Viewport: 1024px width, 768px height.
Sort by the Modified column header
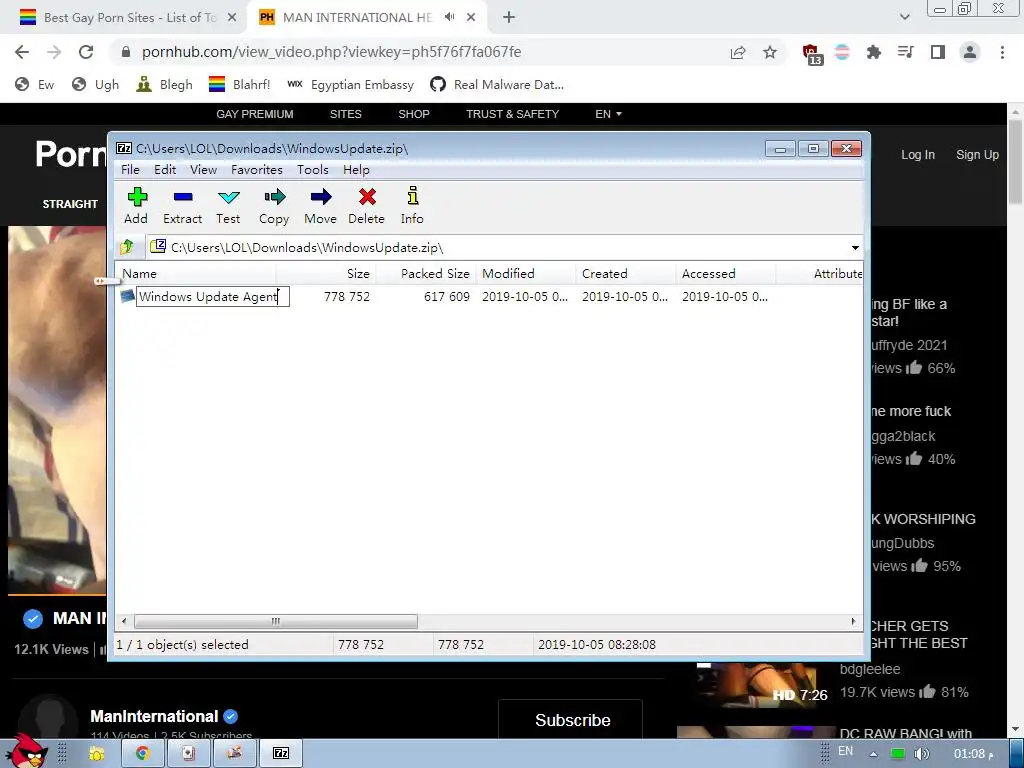click(x=526, y=274)
